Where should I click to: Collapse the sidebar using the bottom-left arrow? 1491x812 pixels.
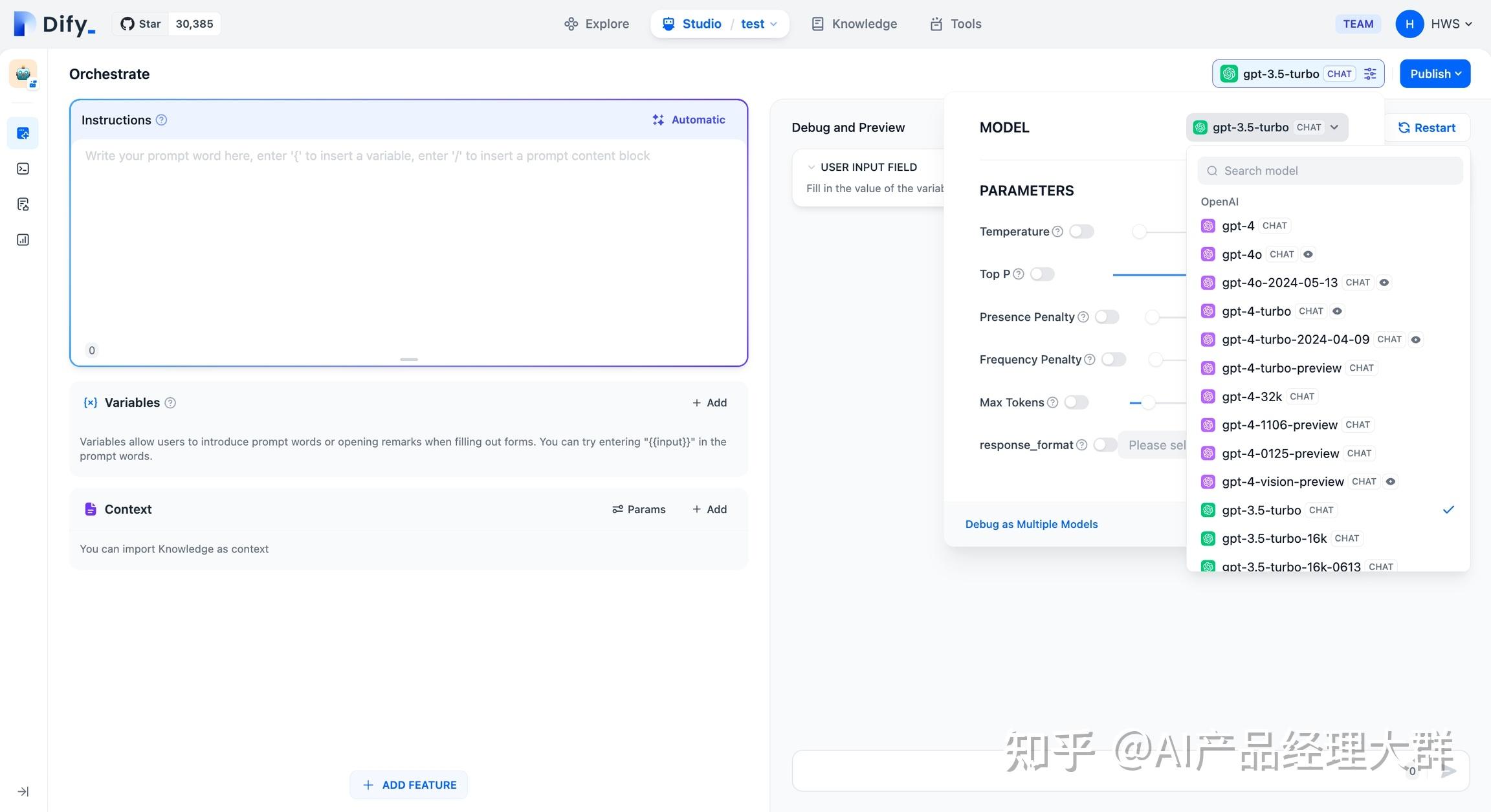pos(23,791)
